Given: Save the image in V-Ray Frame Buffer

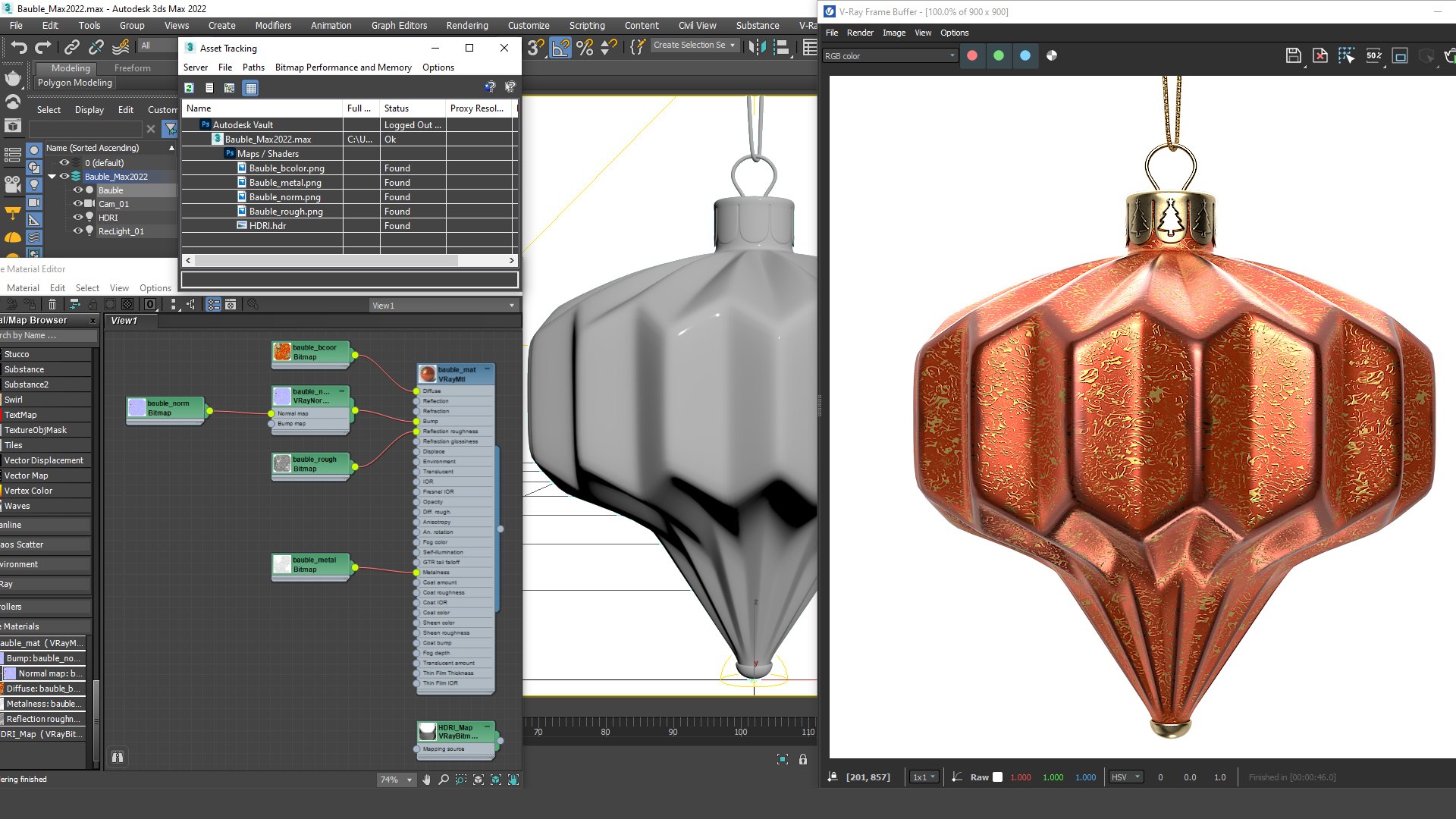Looking at the screenshot, I should 1294,55.
